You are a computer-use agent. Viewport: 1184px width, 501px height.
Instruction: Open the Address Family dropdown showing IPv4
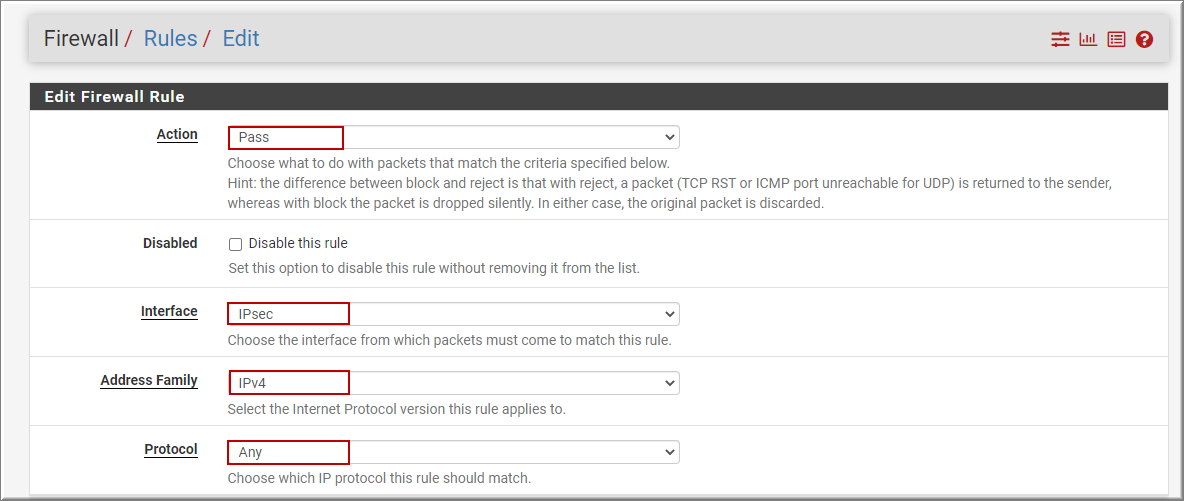click(453, 382)
